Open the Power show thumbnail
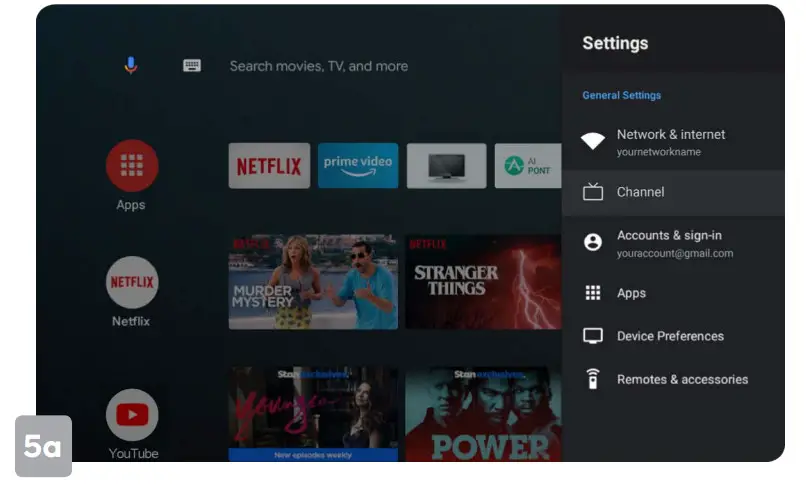Screen dimensions: 806x489 pyautogui.click(x=483, y=413)
